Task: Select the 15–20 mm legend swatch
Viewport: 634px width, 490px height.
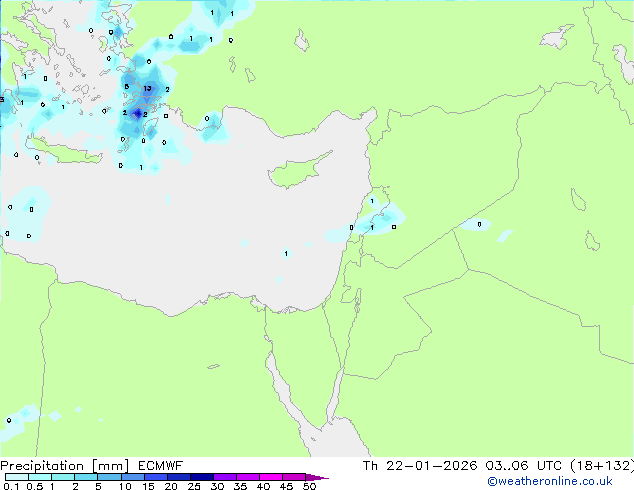Action: [x=155, y=477]
